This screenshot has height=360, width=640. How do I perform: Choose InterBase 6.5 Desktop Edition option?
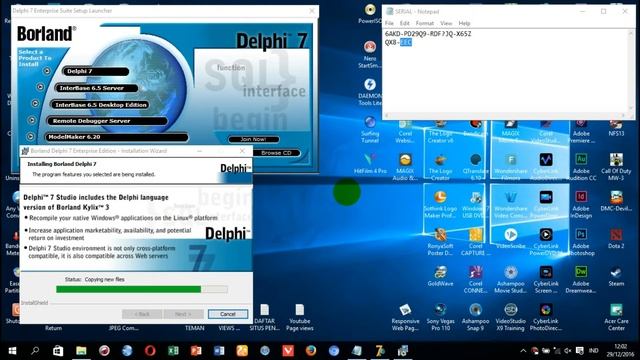(x=100, y=105)
